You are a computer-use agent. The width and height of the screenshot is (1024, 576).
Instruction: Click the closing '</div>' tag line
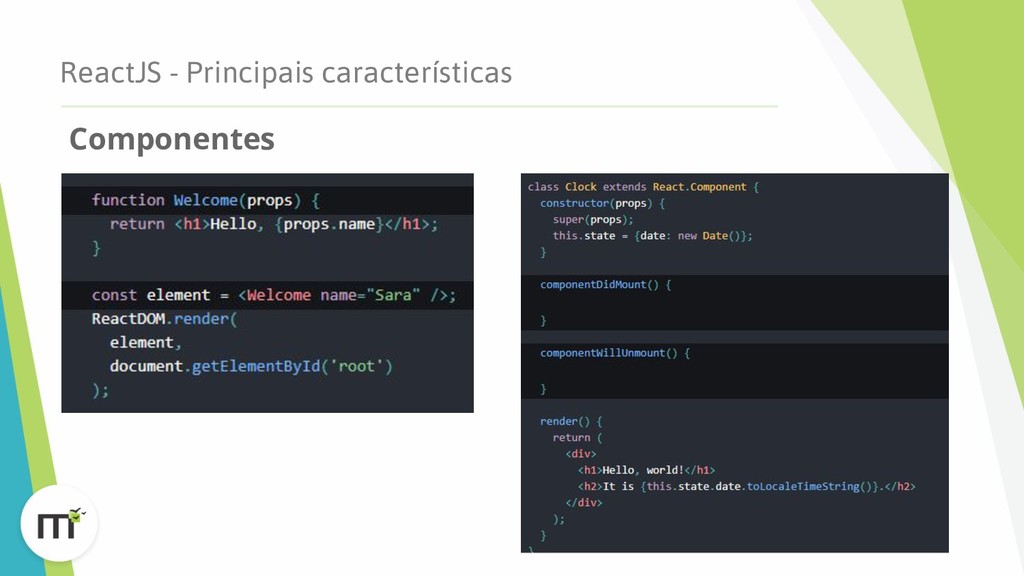tap(584, 503)
